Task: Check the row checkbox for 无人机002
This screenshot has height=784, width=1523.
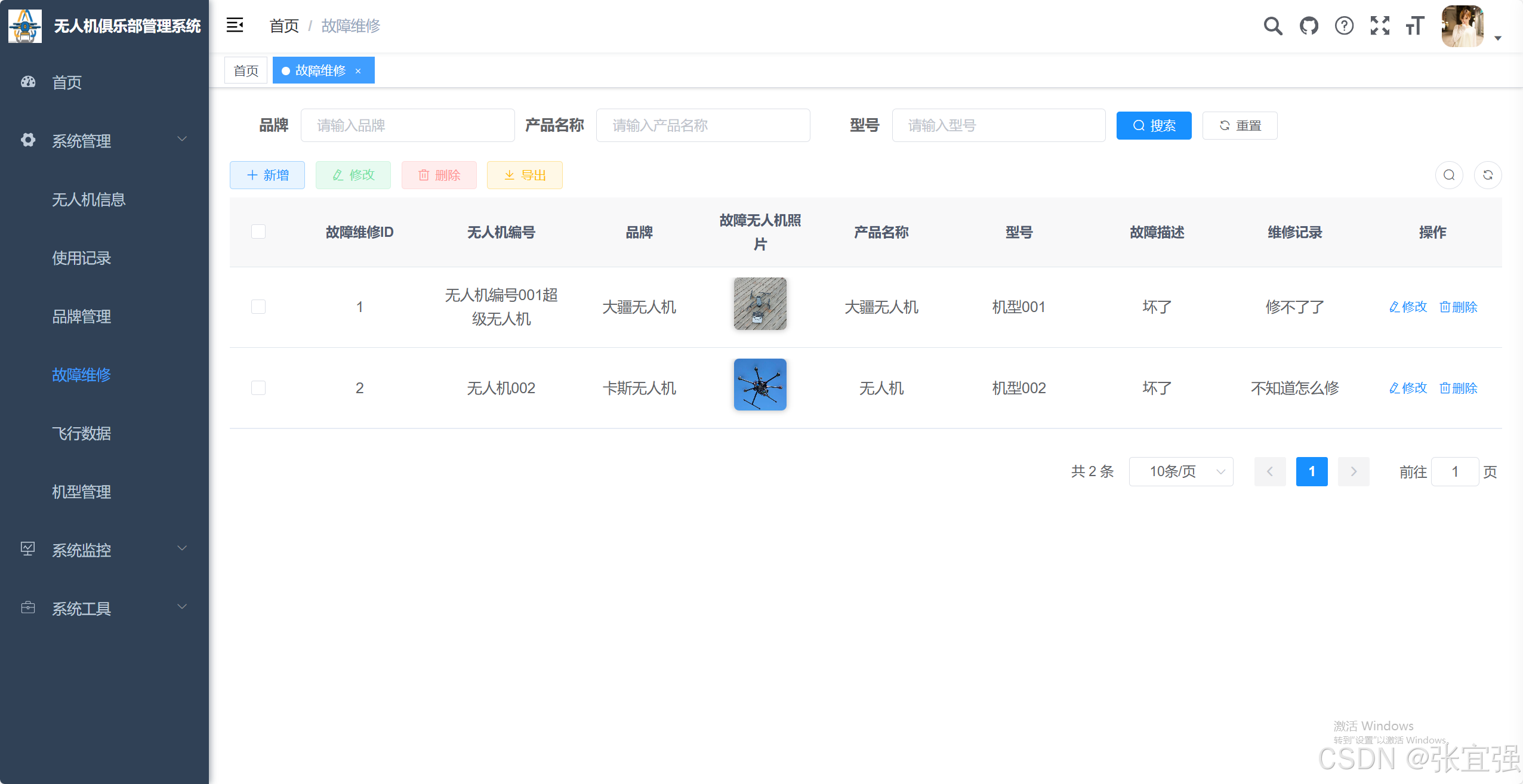Action: click(258, 387)
